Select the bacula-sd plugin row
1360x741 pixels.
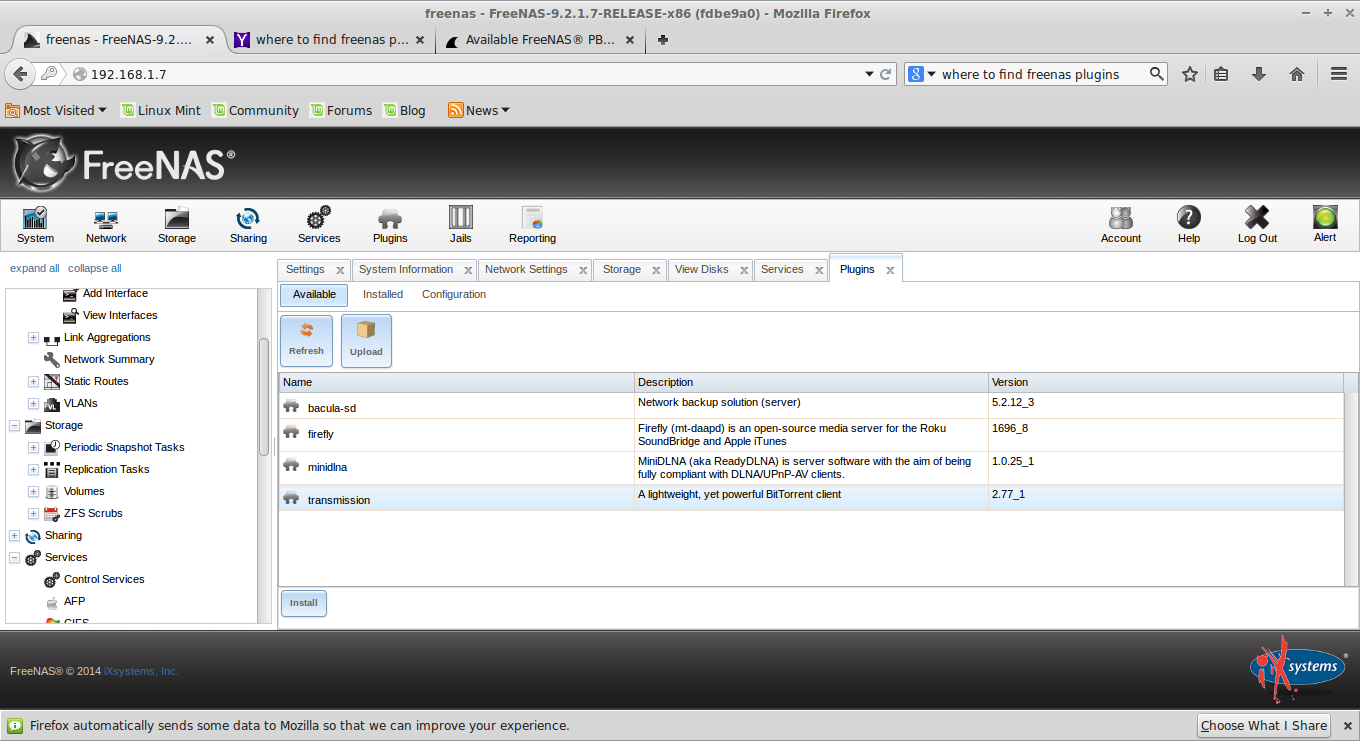point(811,406)
